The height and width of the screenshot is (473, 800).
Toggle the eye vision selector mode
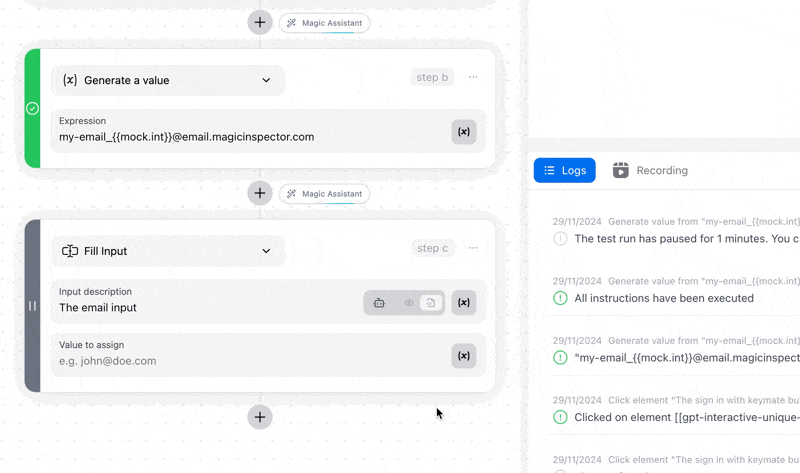pyautogui.click(x=409, y=303)
